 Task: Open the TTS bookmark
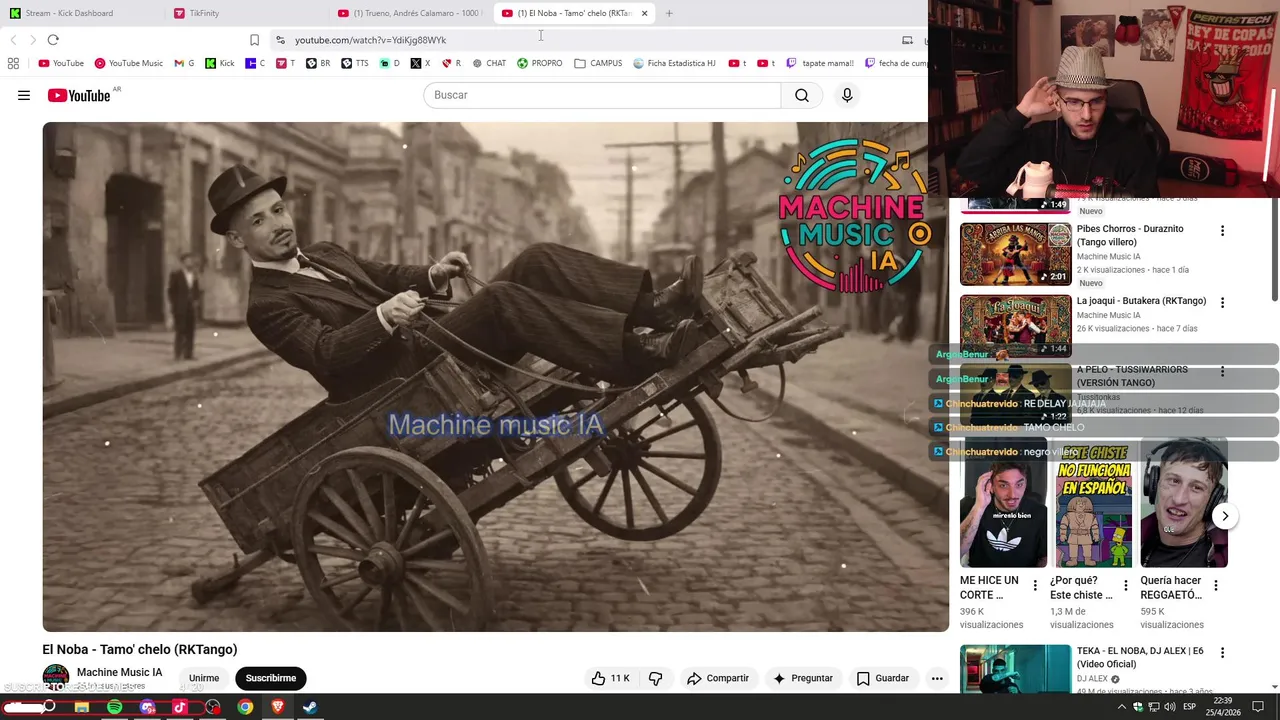354,63
